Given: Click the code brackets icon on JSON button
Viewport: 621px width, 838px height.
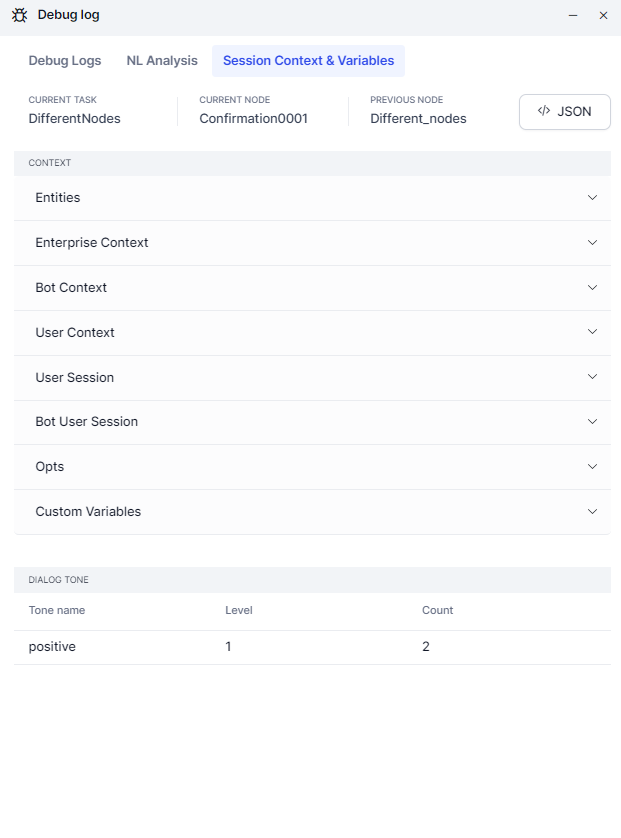Looking at the screenshot, I should 544,111.
